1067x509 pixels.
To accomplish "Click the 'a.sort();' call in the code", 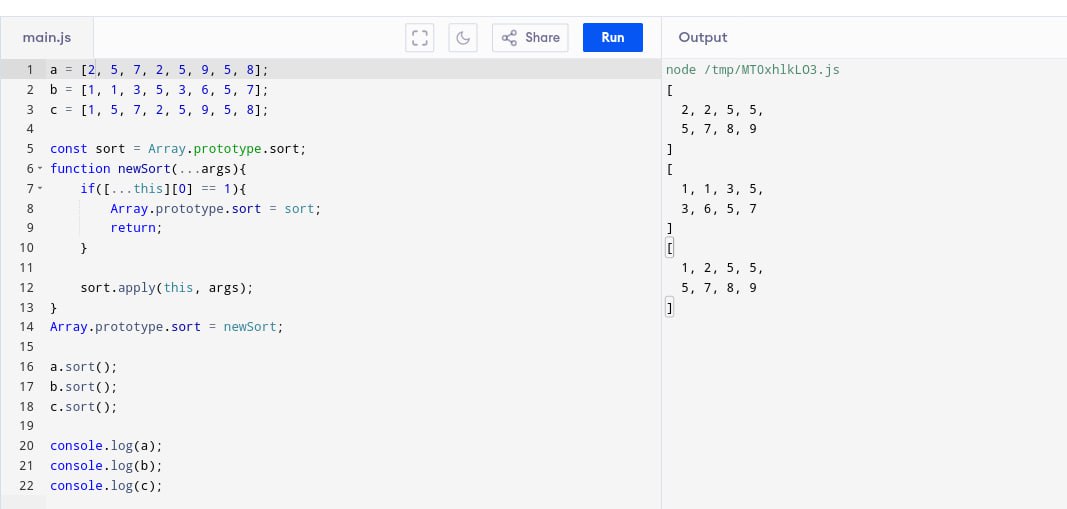I will pyautogui.click(x=83, y=367).
